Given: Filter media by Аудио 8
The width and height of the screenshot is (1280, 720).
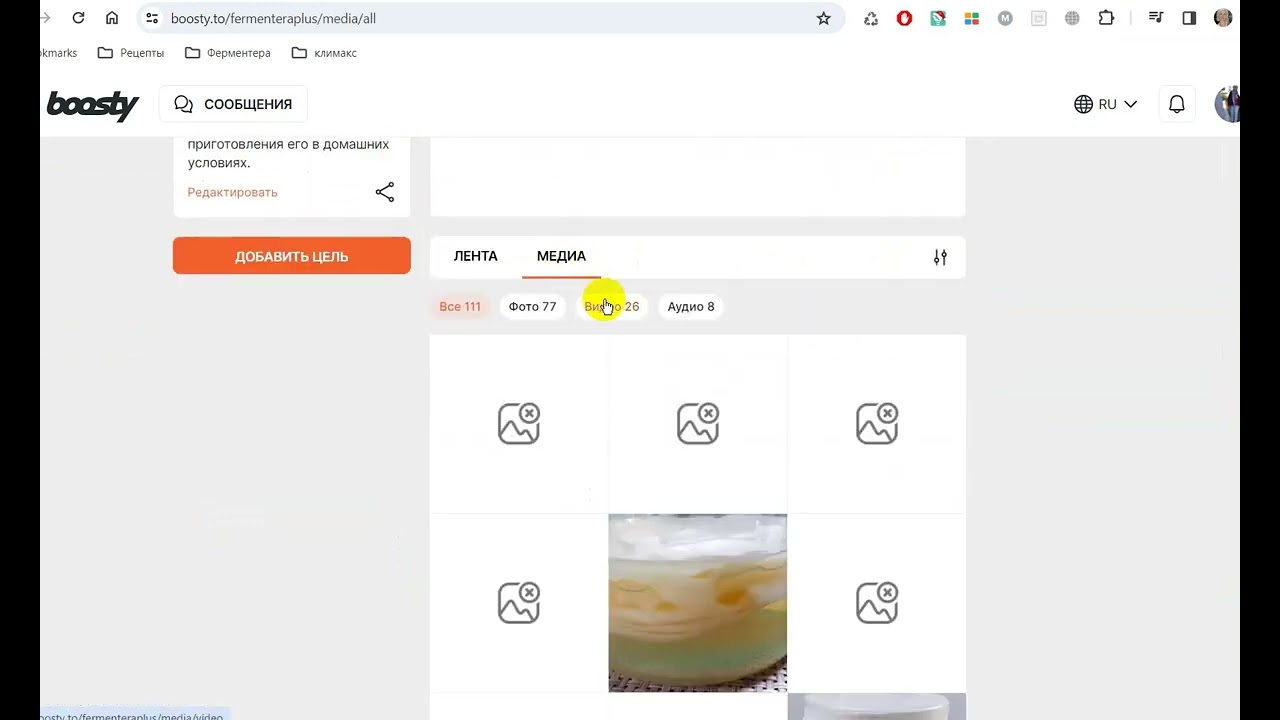Looking at the screenshot, I should 691,306.
